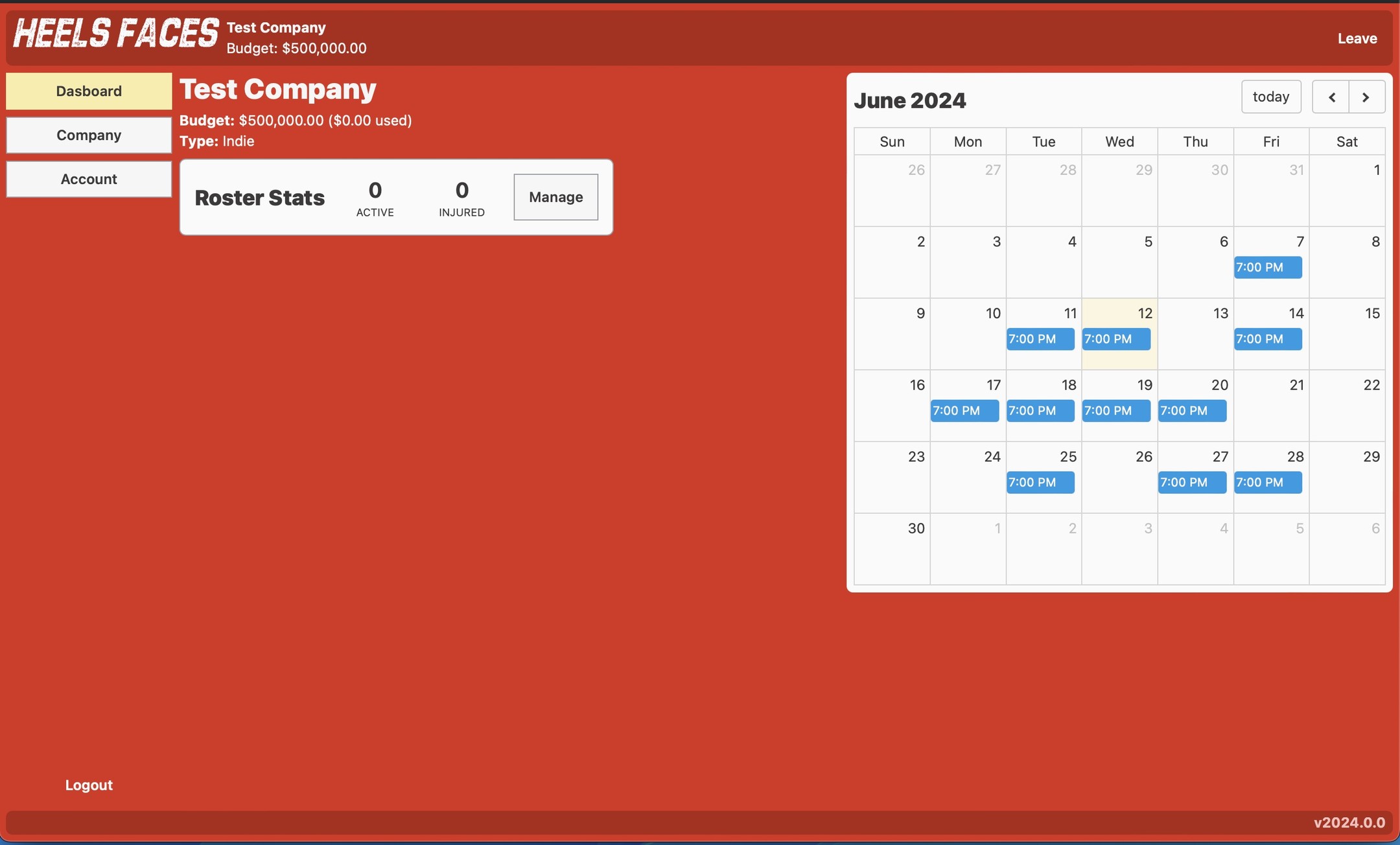Click the Leave button in top right
This screenshot has width=1400, height=845.
[x=1357, y=37]
